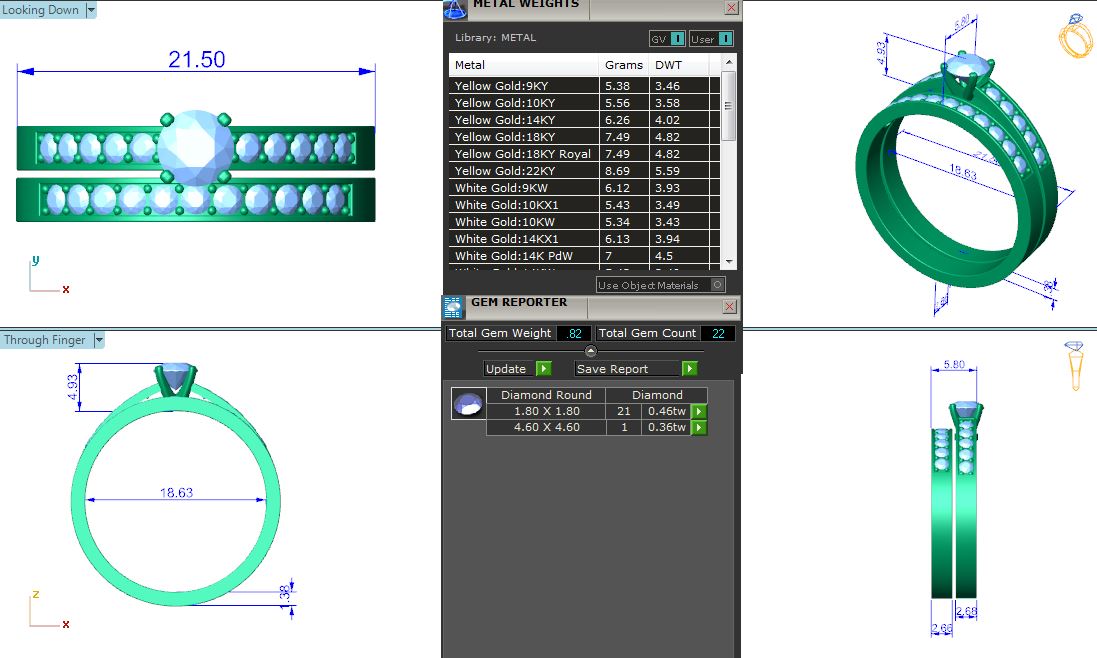Click the metal list scrollbar thumb

[x=729, y=105]
